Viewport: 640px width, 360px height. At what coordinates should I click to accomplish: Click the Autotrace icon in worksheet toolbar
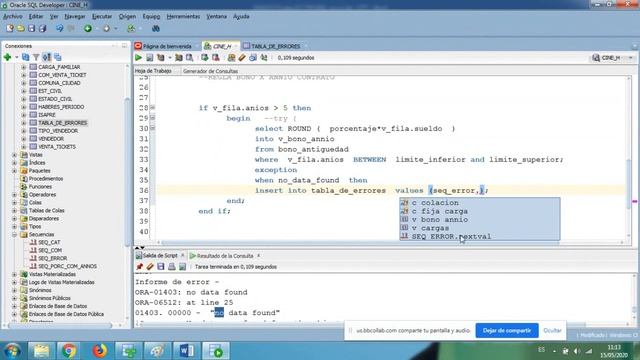[179, 58]
